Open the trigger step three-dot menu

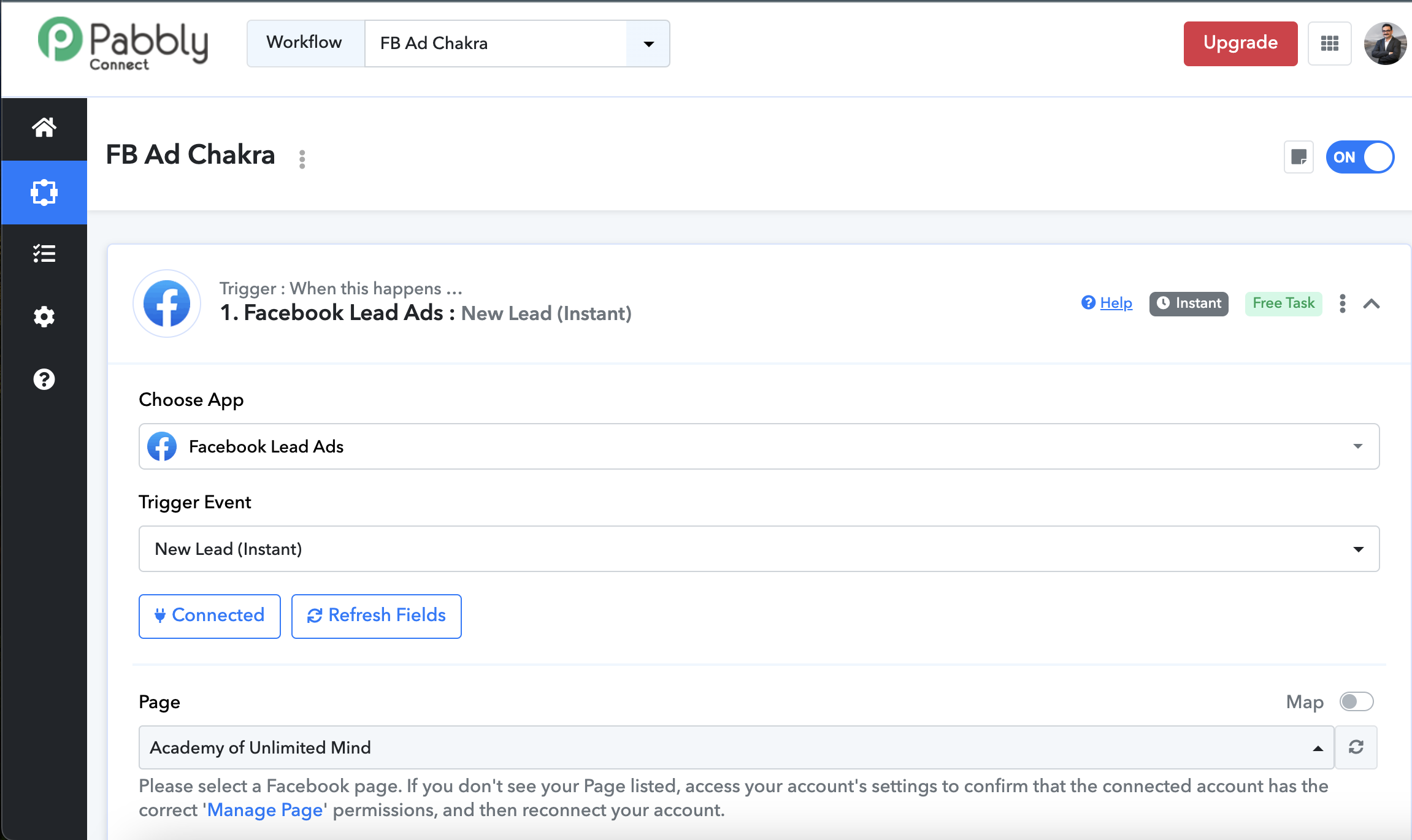pyautogui.click(x=1343, y=304)
